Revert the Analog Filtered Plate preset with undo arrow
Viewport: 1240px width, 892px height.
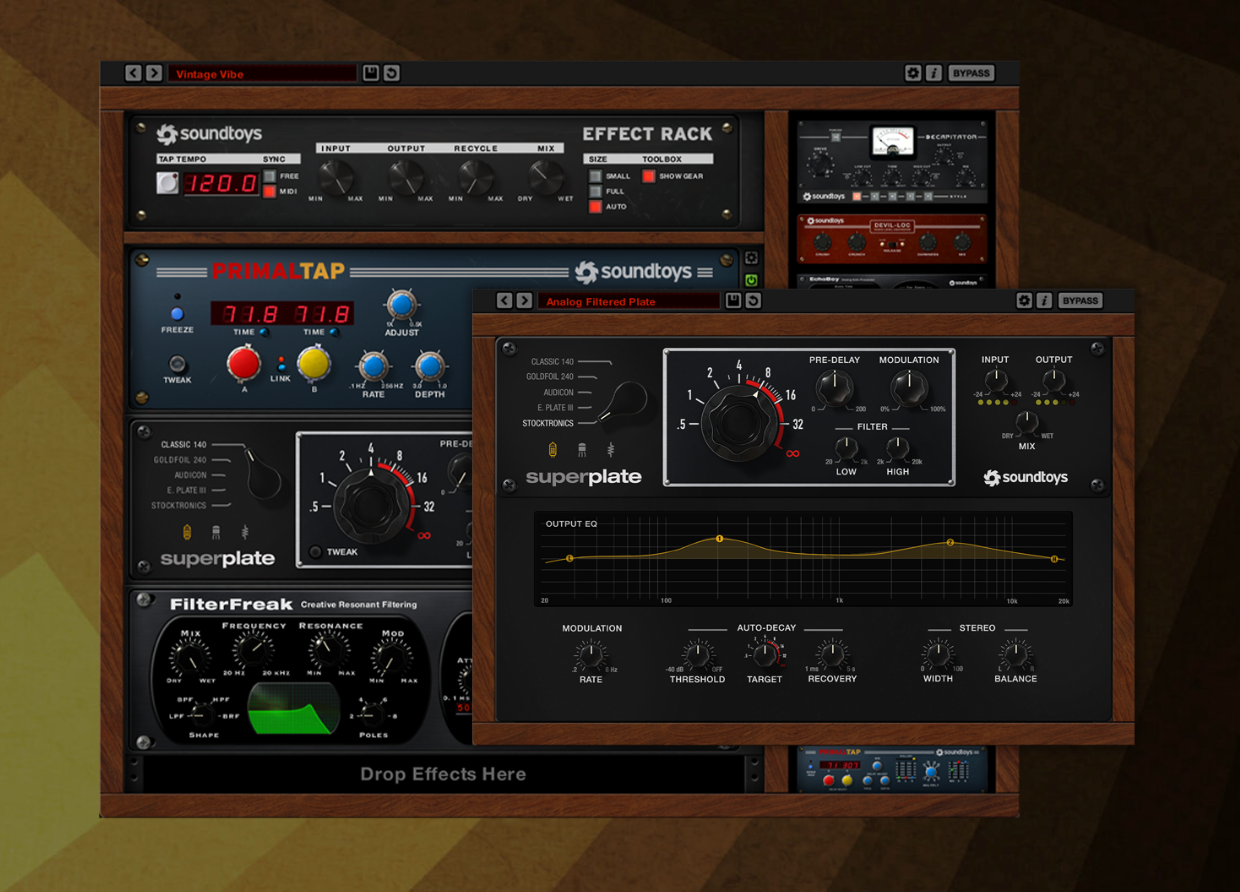[x=754, y=300]
